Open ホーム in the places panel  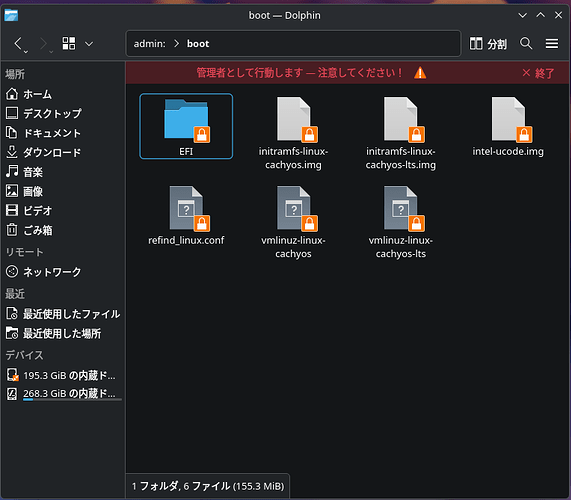point(63,94)
